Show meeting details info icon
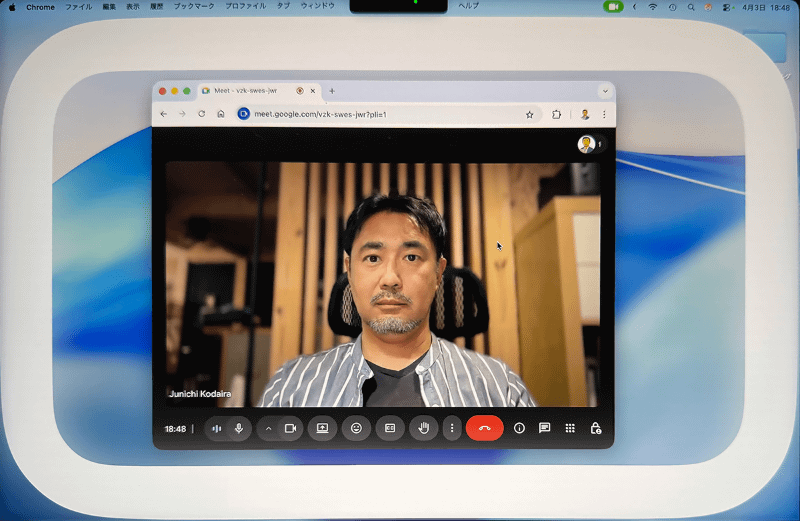 point(519,428)
